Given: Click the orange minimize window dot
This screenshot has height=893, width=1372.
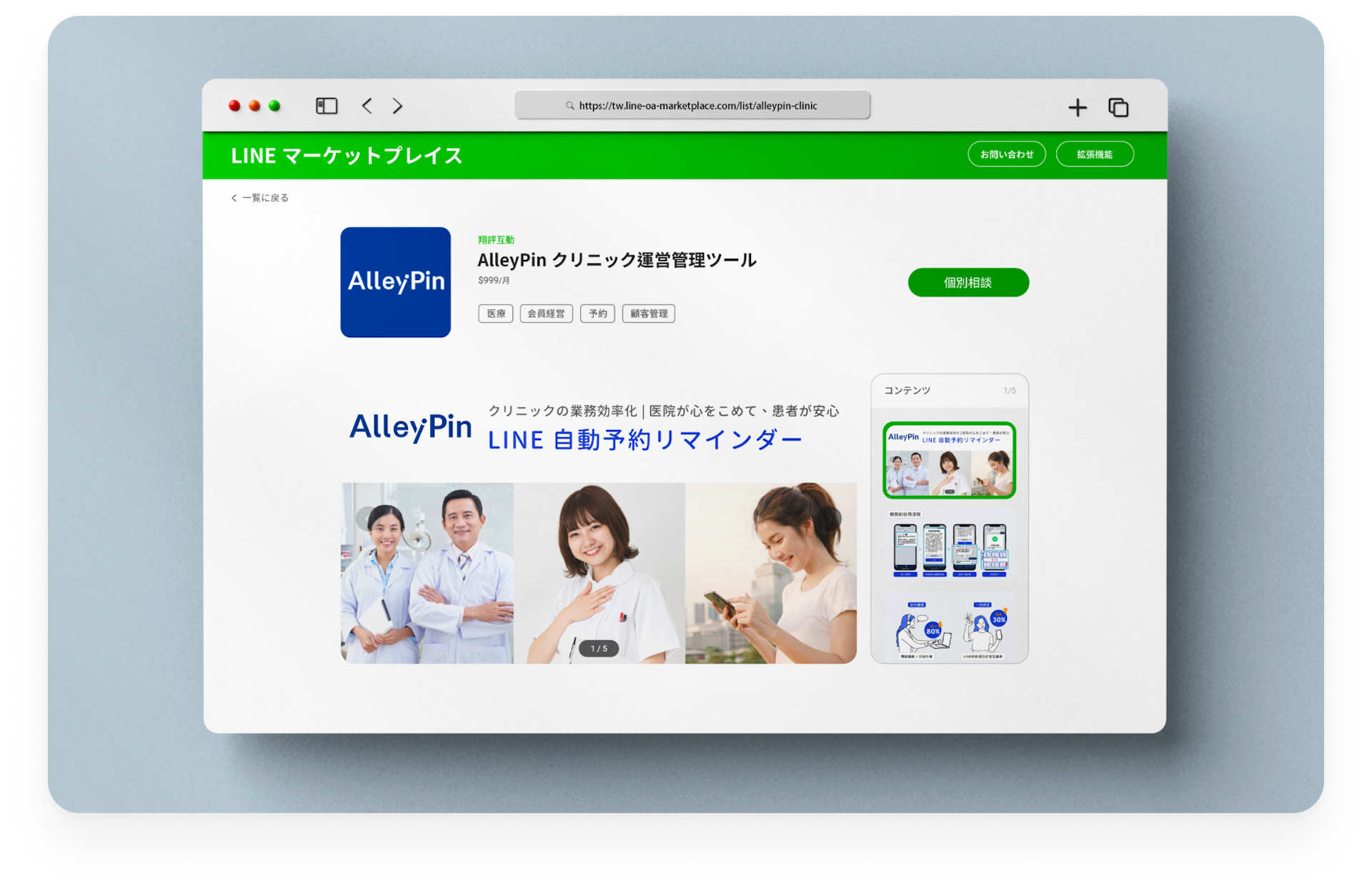Looking at the screenshot, I should (x=254, y=106).
